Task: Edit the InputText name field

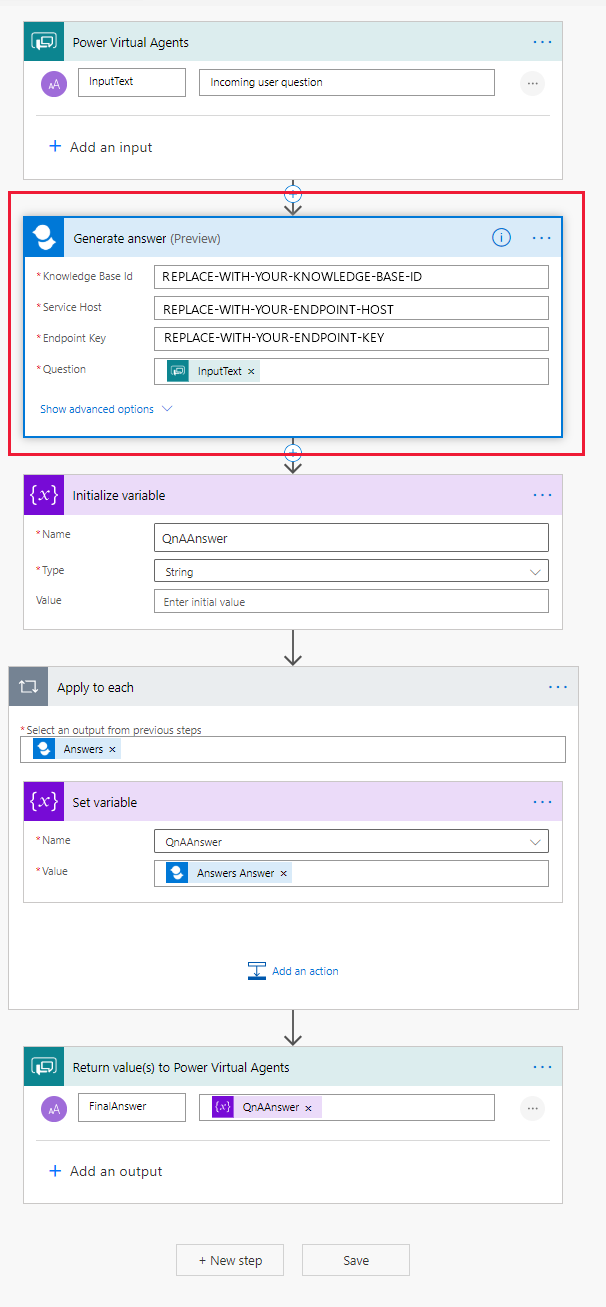Action: click(132, 82)
